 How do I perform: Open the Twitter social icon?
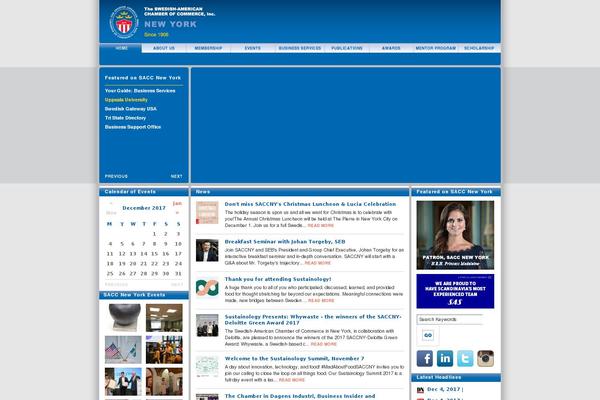tap(465, 359)
